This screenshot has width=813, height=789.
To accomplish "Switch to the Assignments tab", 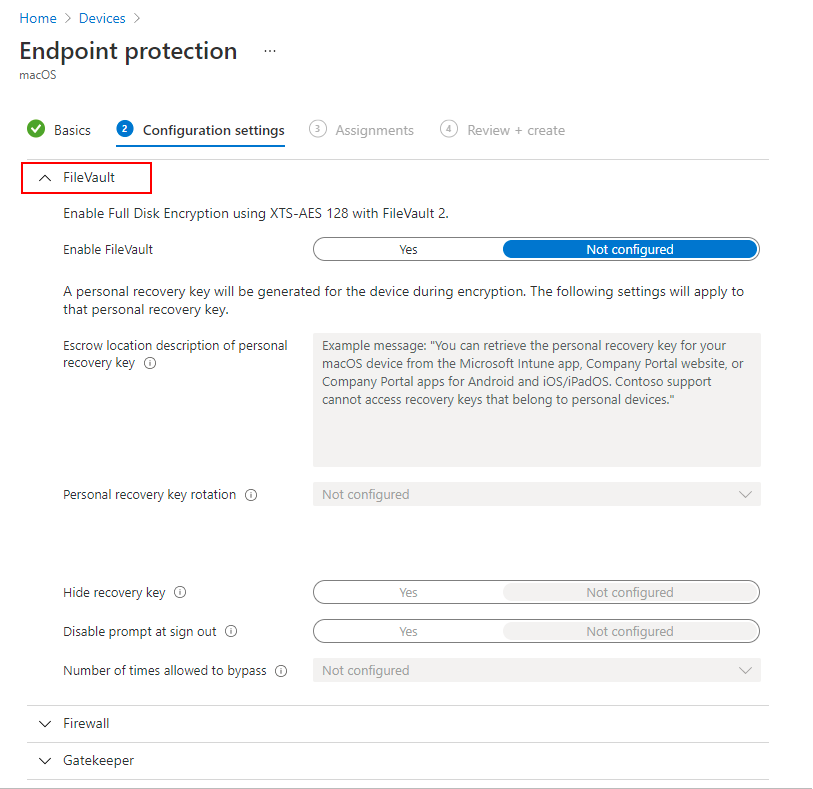I will tap(373, 131).
